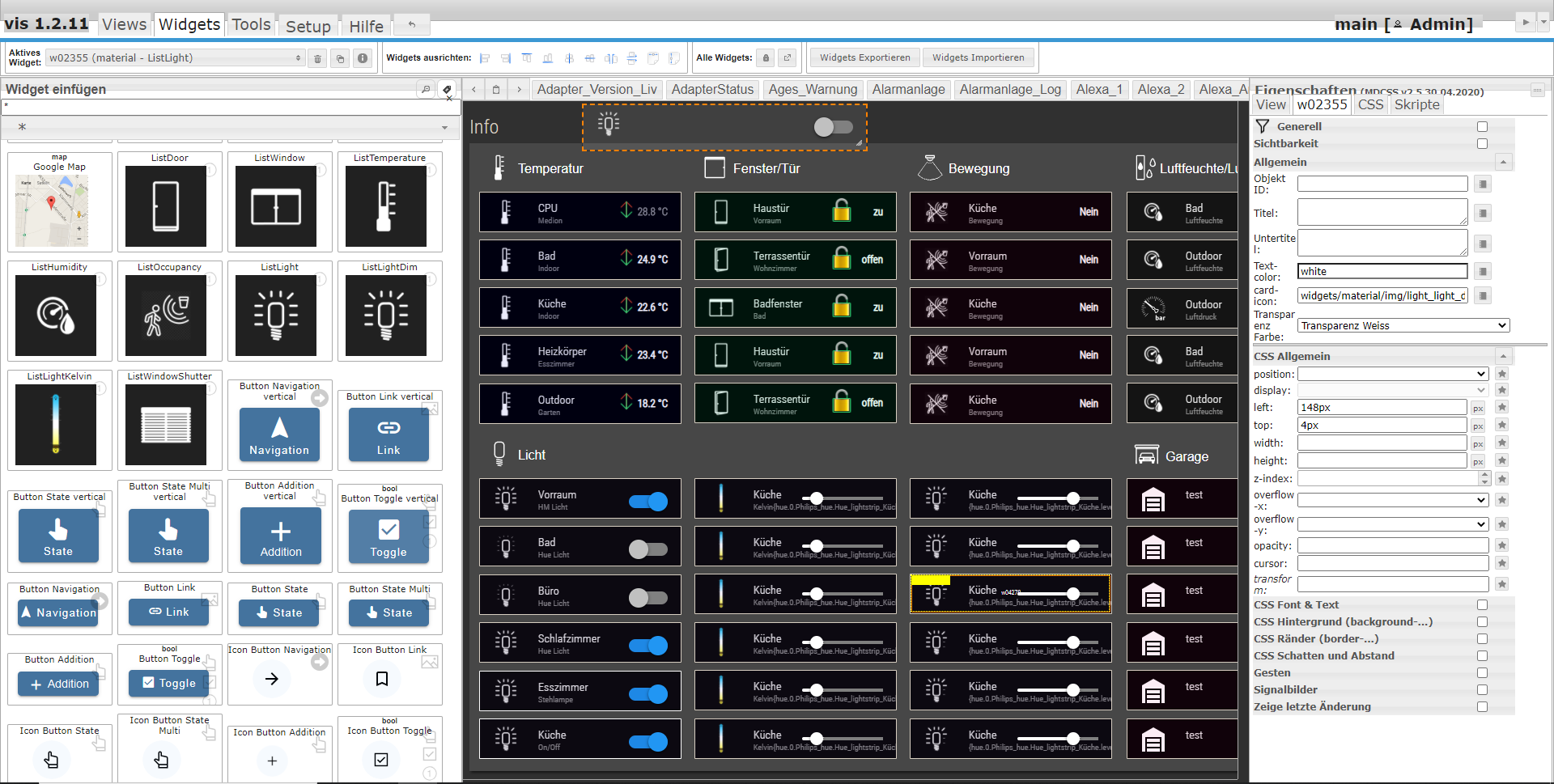Collapse the CSS Allgemein section
Image resolution: width=1554 pixels, height=784 pixels.
tap(1503, 356)
